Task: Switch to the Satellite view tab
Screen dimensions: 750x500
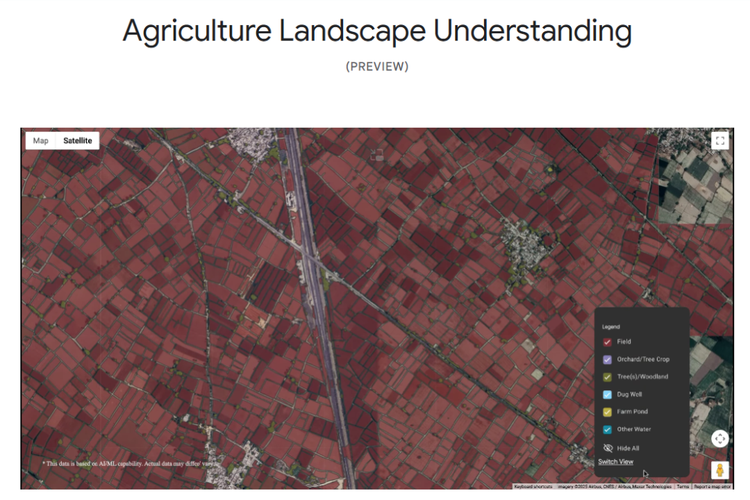Action: coord(77,141)
